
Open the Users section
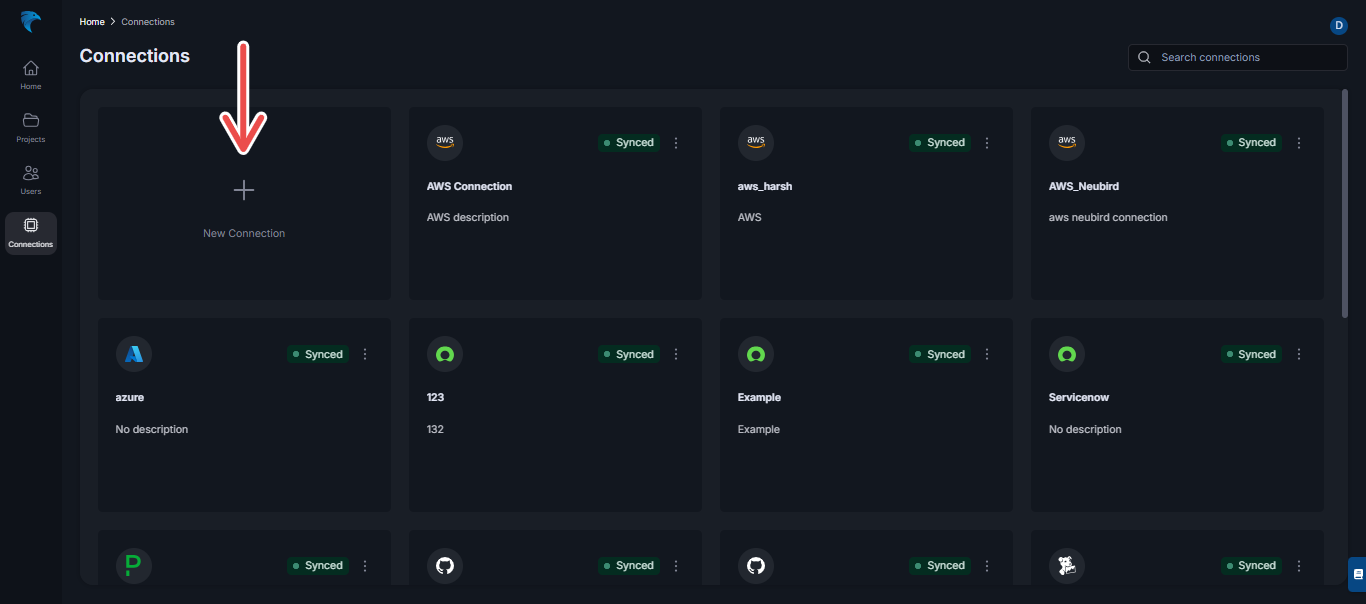(x=30, y=179)
